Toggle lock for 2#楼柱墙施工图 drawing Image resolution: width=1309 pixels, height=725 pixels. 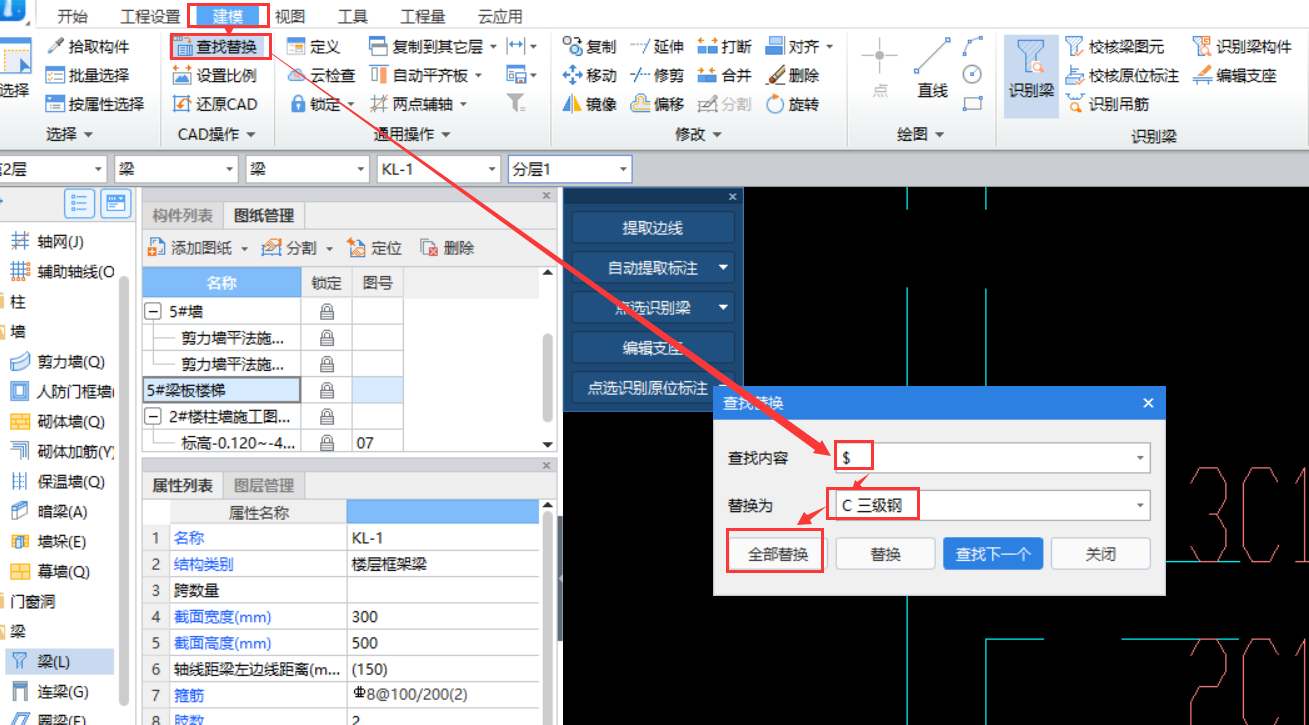coord(327,416)
